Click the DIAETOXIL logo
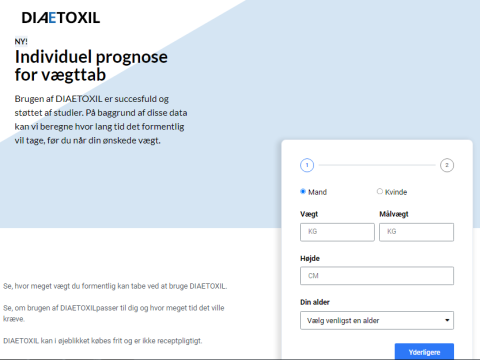 coord(61,18)
